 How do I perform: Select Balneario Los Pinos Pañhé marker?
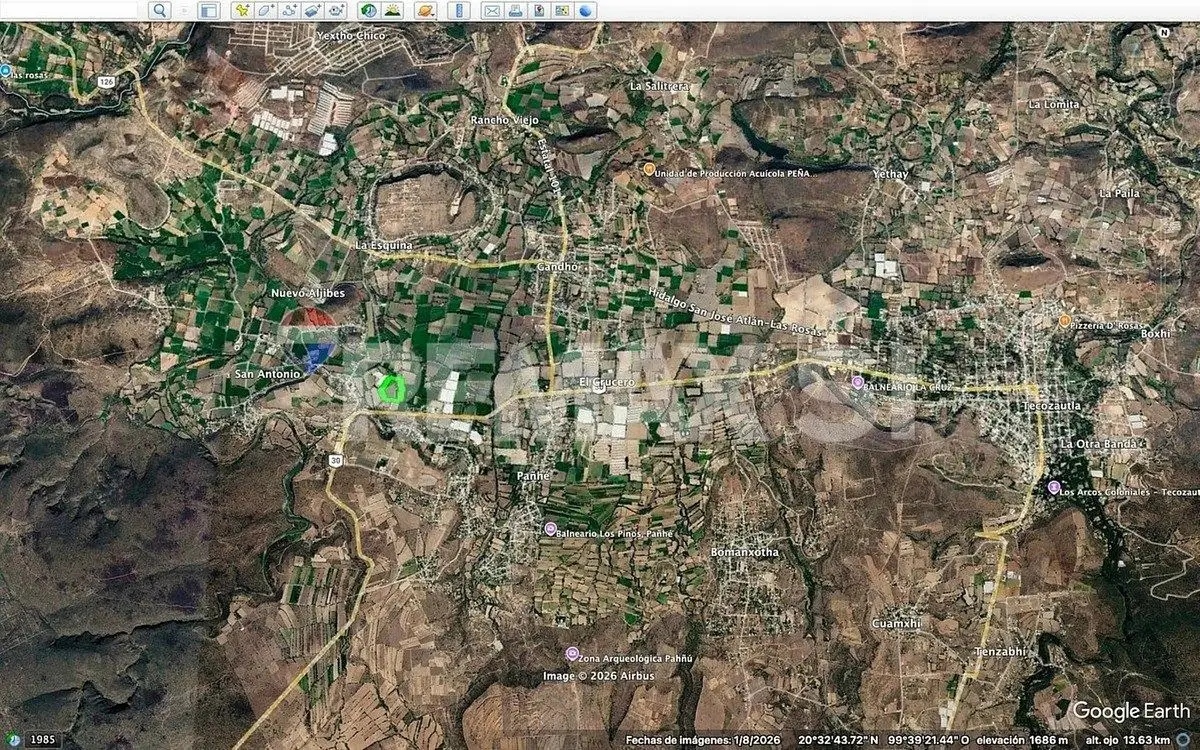(550, 528)
